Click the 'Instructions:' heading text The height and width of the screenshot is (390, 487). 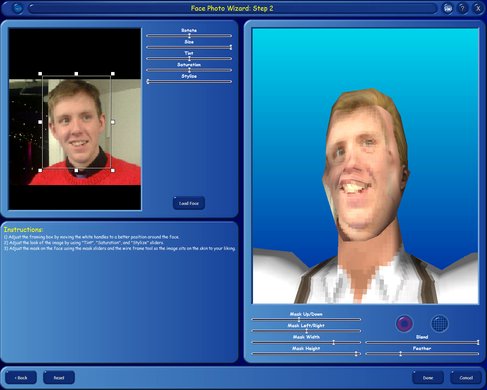coord(23,230)
